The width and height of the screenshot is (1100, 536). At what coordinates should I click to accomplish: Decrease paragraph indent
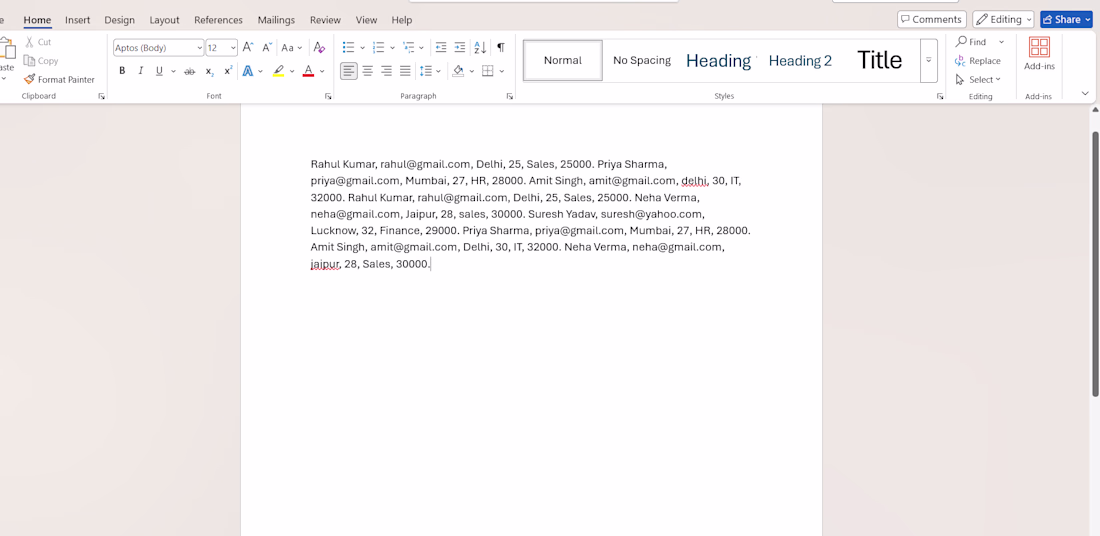pos(441,48)
